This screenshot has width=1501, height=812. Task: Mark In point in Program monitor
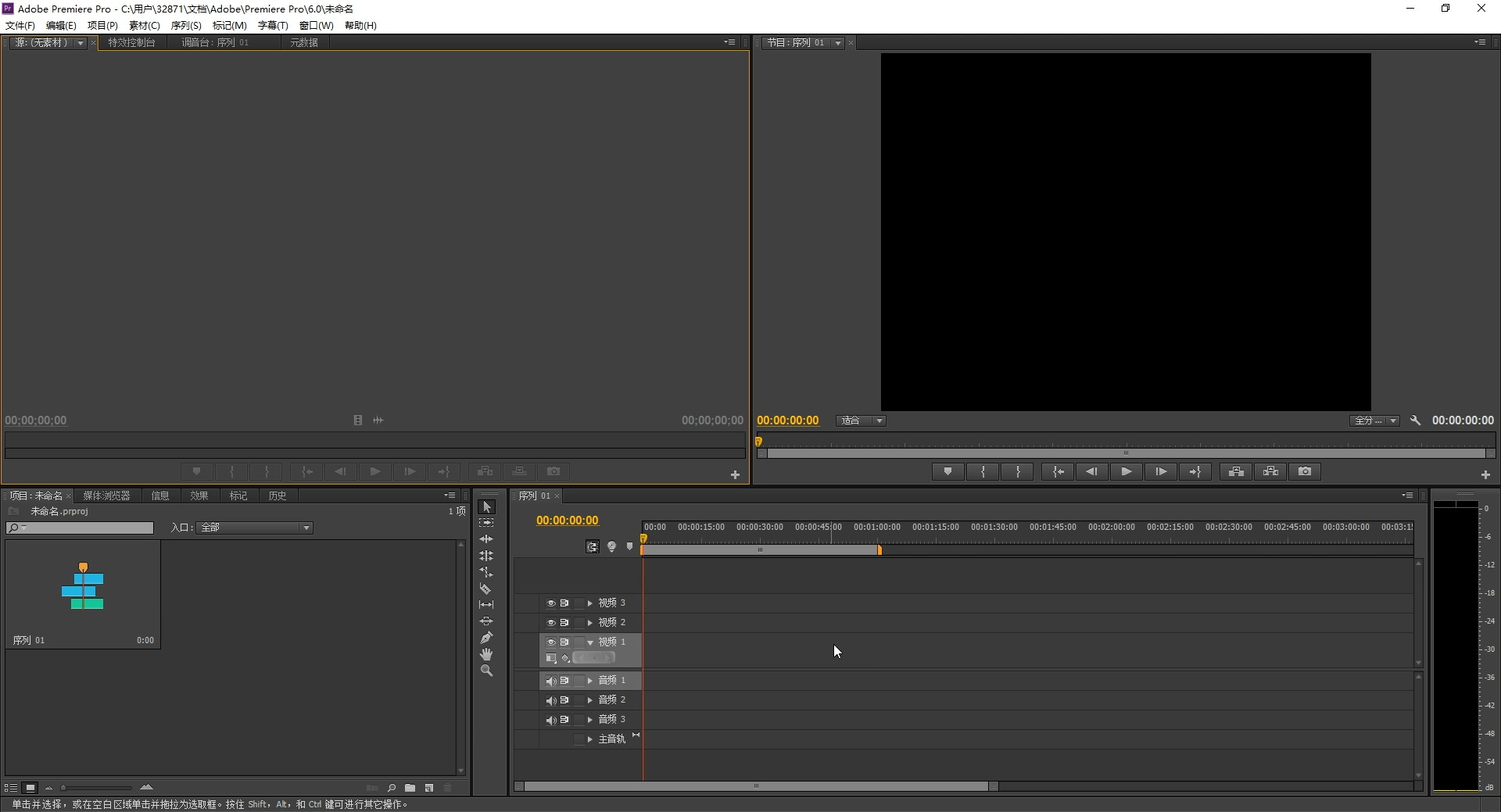tap(983, 471)
